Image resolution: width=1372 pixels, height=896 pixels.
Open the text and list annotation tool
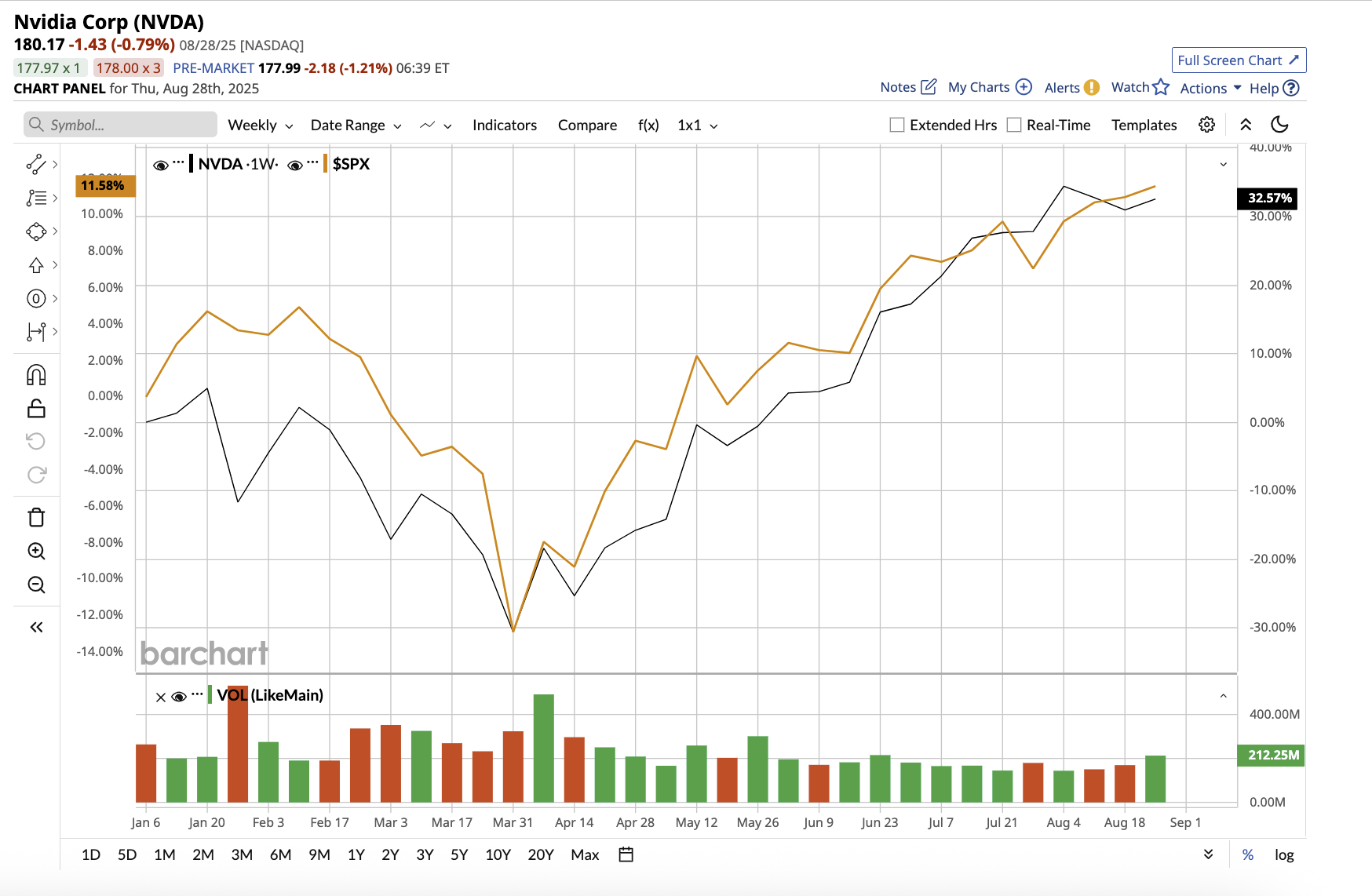(36, 198)
